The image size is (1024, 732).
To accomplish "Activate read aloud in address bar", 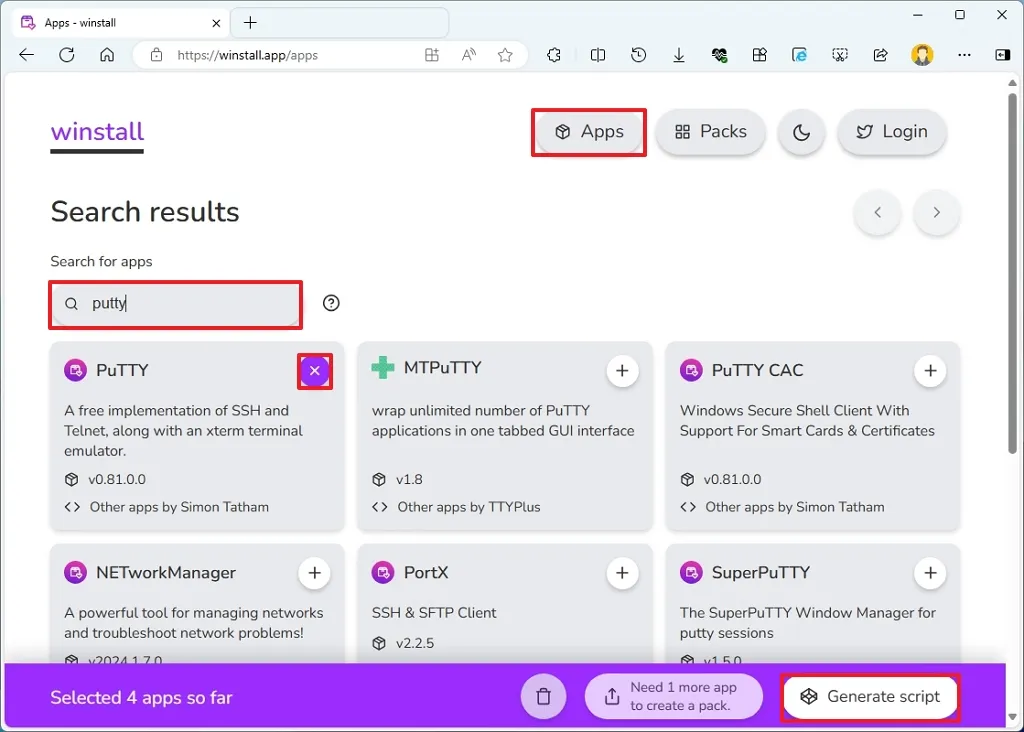I will (x=468, y=56).
